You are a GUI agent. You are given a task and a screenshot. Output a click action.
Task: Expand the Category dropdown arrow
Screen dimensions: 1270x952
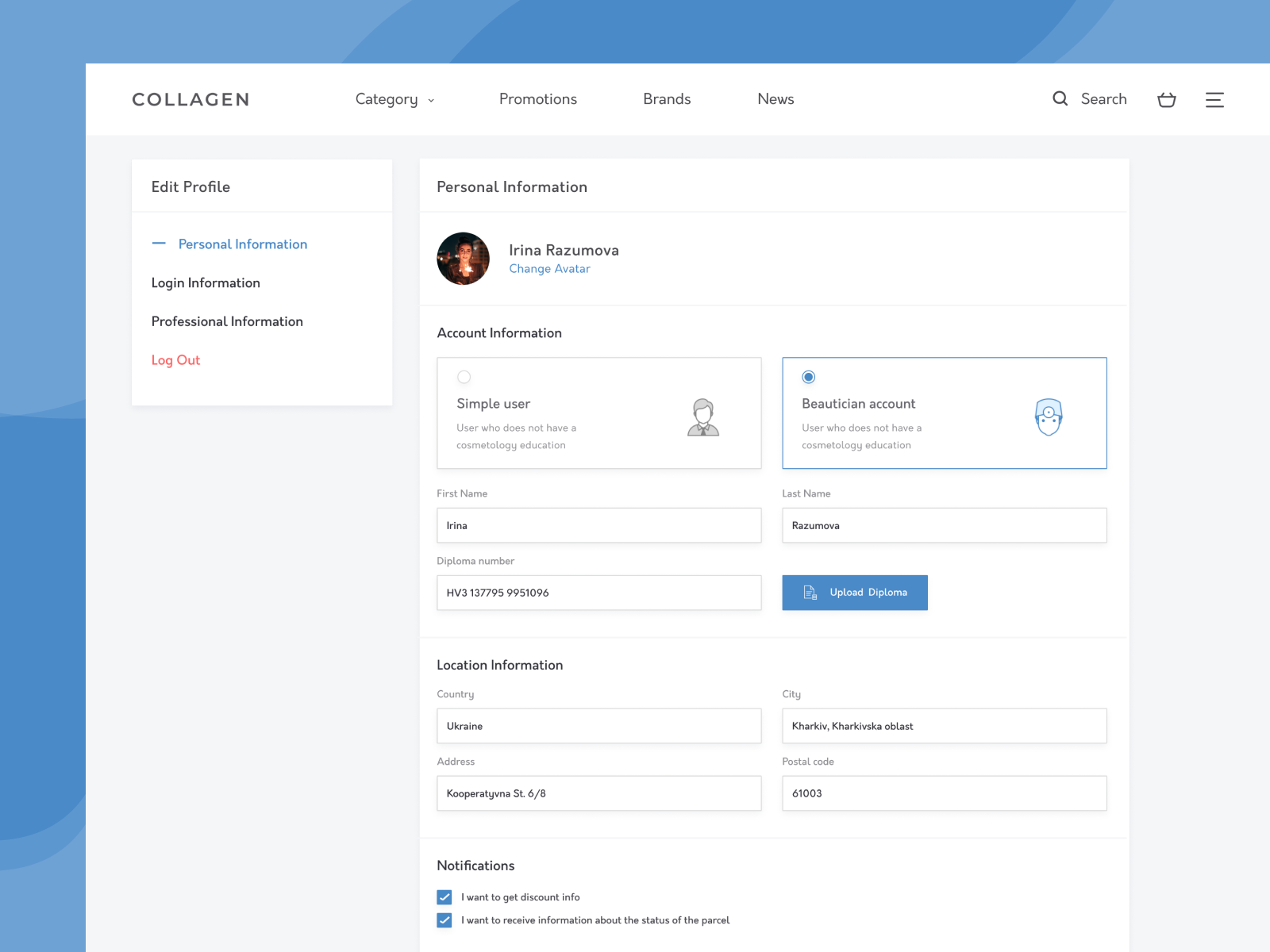[x=431, y=101]
